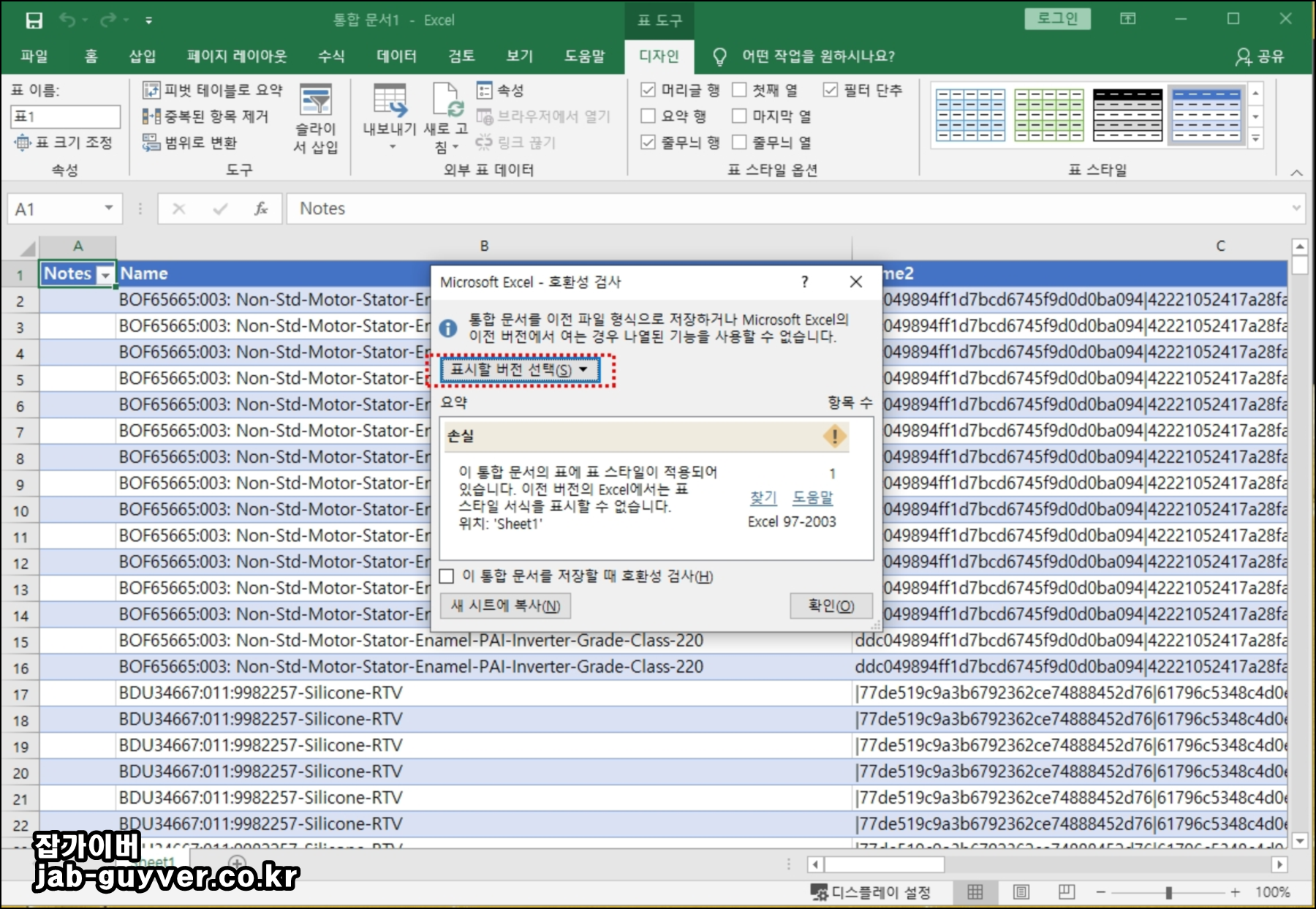1316x909 pixels.
Task: Open the 파일 menu tab
Action: point(34,56)
